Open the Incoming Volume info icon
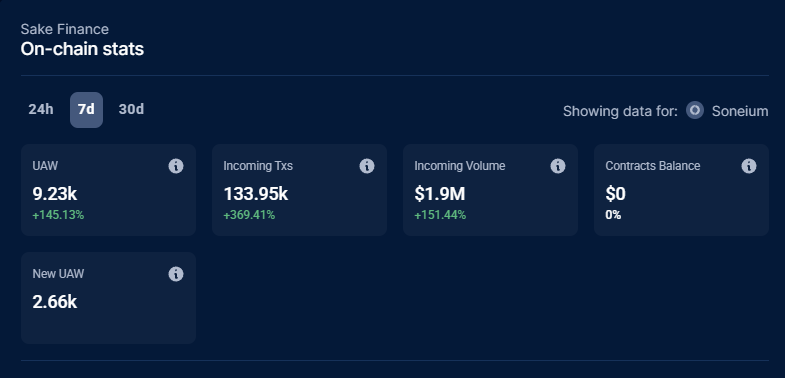The height and width of the screenshot is (378, 785). pyautogui.click(x=558, y=166)
